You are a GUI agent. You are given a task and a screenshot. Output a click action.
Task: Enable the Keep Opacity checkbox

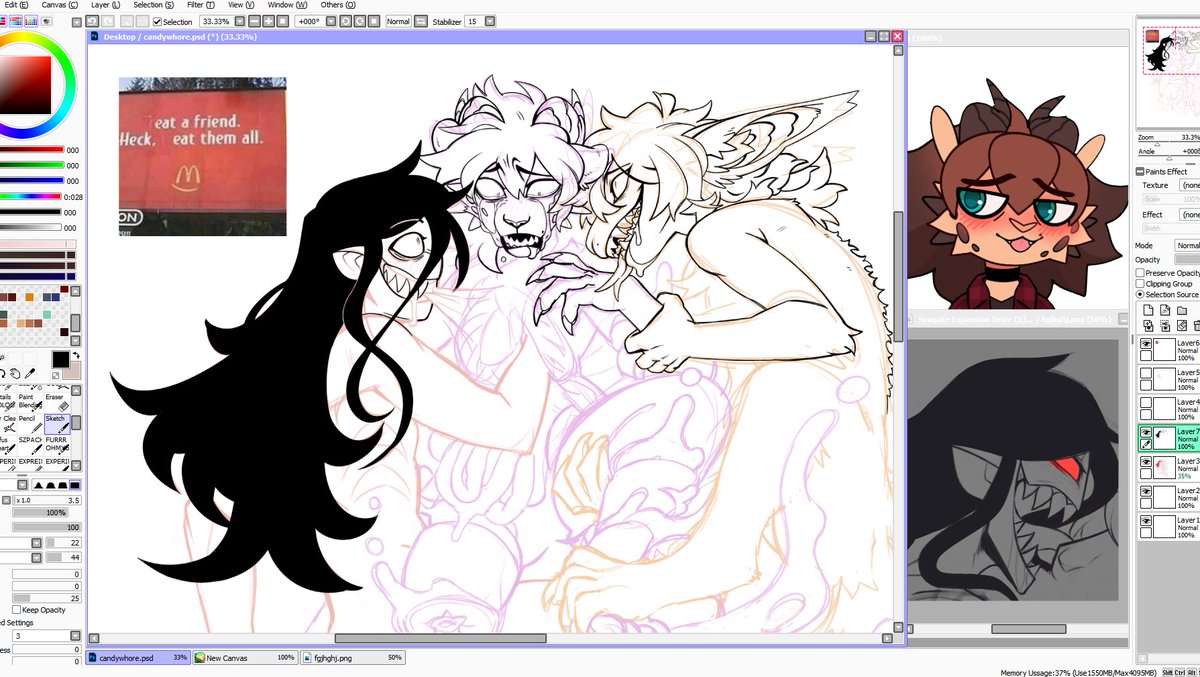[x=16, y=610]
